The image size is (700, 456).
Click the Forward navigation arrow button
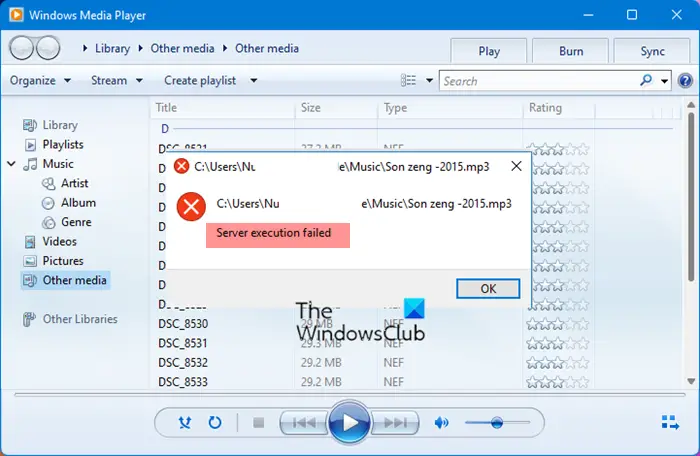click(48, 48)
